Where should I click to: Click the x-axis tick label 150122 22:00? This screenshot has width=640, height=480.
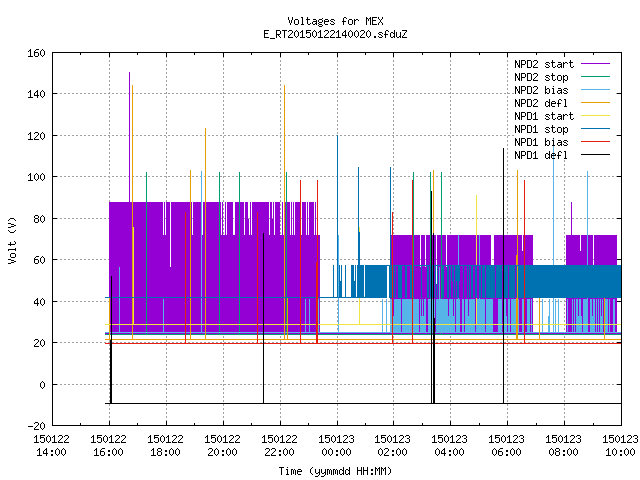click(x=279, y=446)
